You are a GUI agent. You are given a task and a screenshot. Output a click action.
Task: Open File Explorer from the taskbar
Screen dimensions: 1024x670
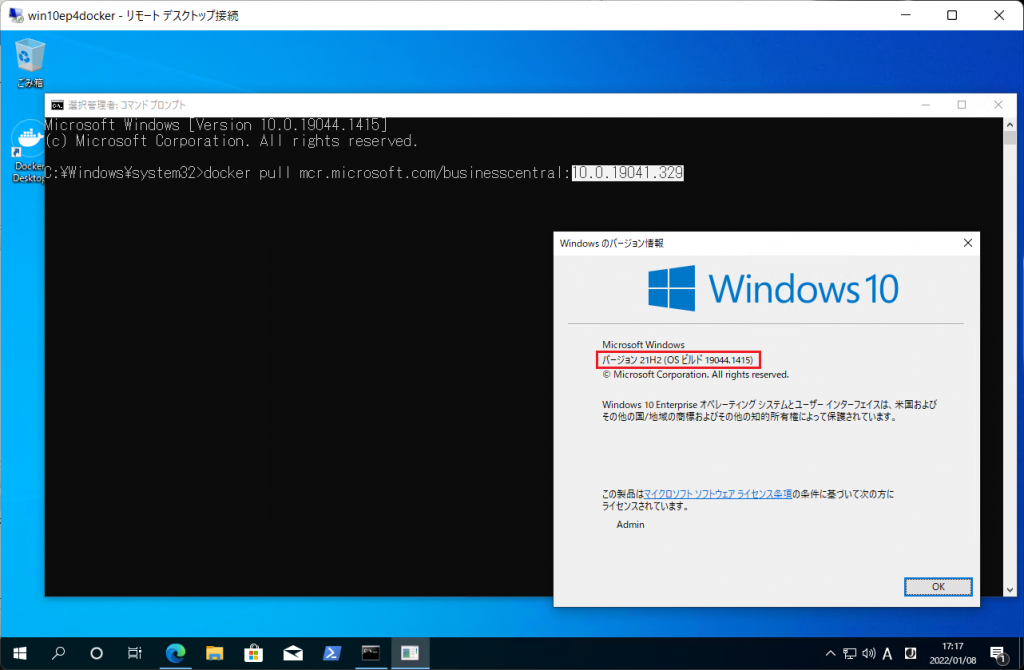tap(214, 653)
